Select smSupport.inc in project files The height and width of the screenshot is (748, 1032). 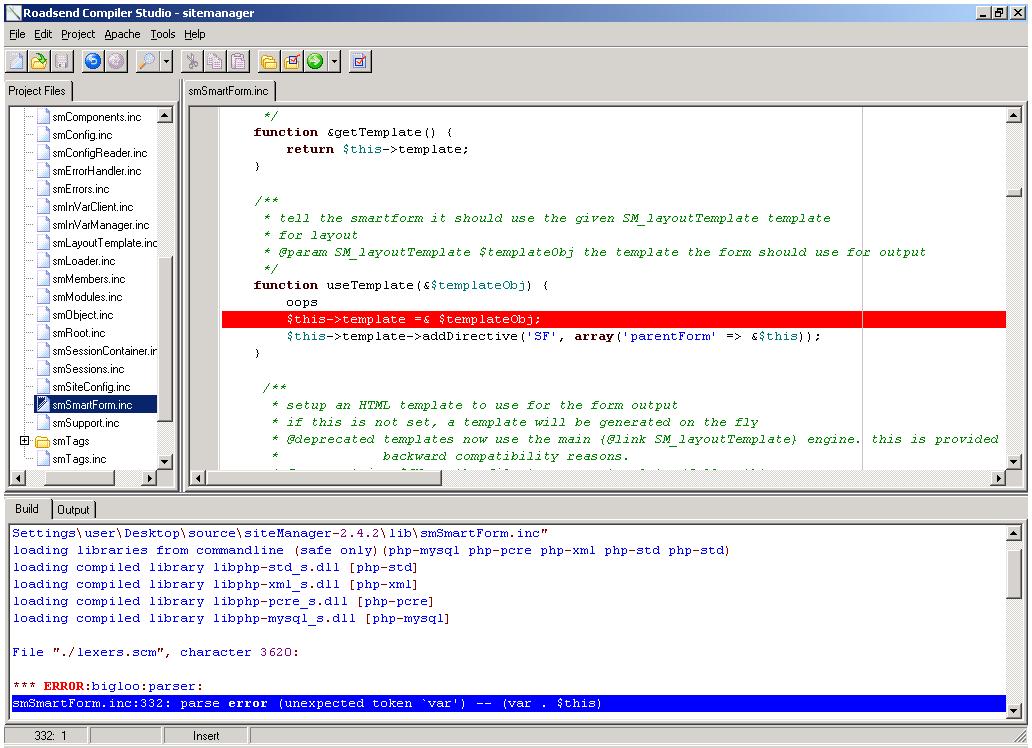click(86, 423)
